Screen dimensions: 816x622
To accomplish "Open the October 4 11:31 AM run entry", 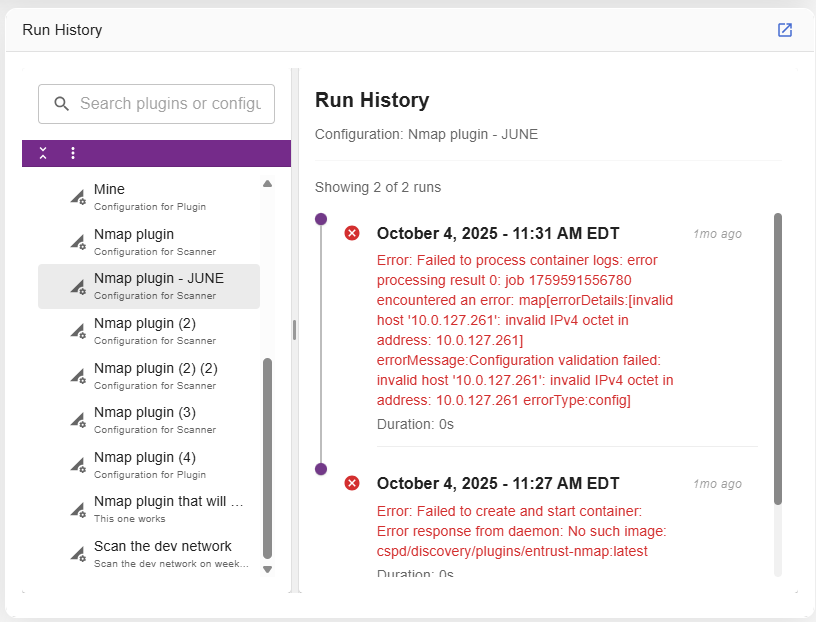I will (x=498, y=234).
